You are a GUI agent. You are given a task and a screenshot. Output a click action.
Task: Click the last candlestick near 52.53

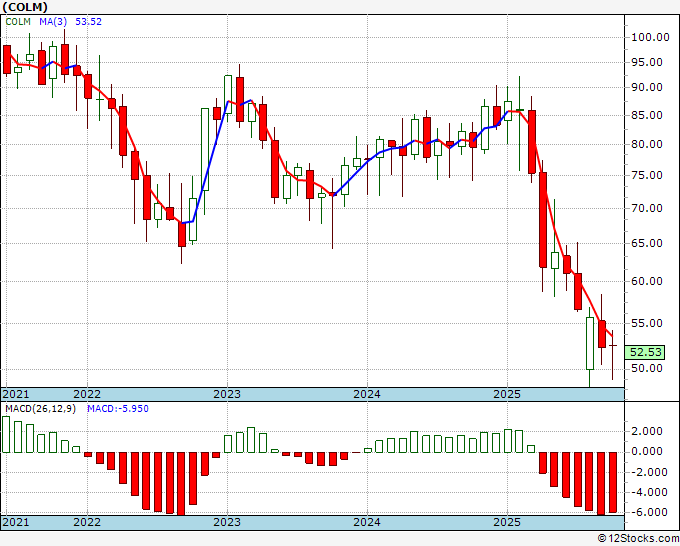click(613, 355)
